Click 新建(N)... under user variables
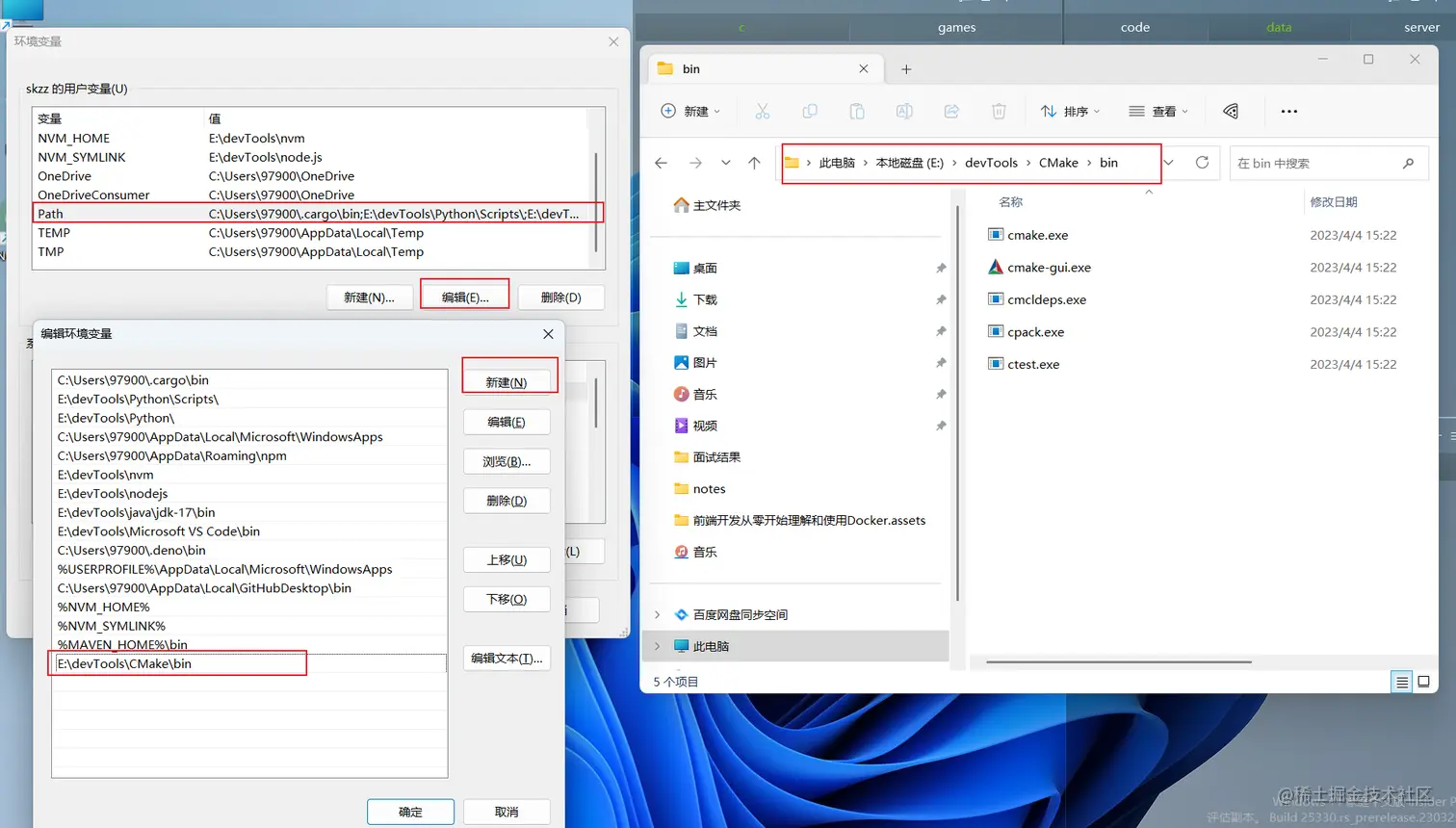The height and width of the screenshot is (828, 1456). pyautogui.click(x=369, y=298)
